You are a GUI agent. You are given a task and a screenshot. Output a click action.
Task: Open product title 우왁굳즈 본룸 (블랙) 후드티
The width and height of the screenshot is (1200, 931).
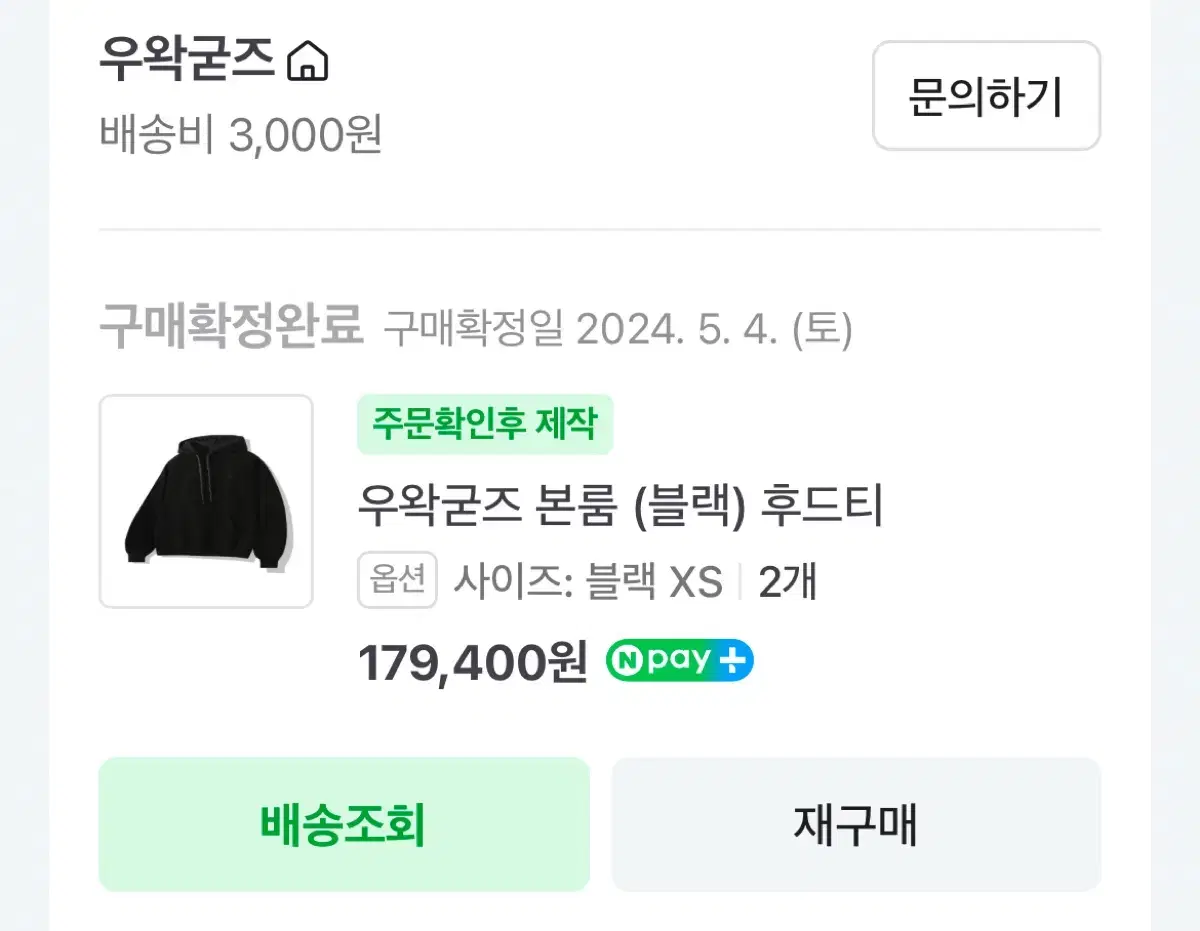pos(621,507)
